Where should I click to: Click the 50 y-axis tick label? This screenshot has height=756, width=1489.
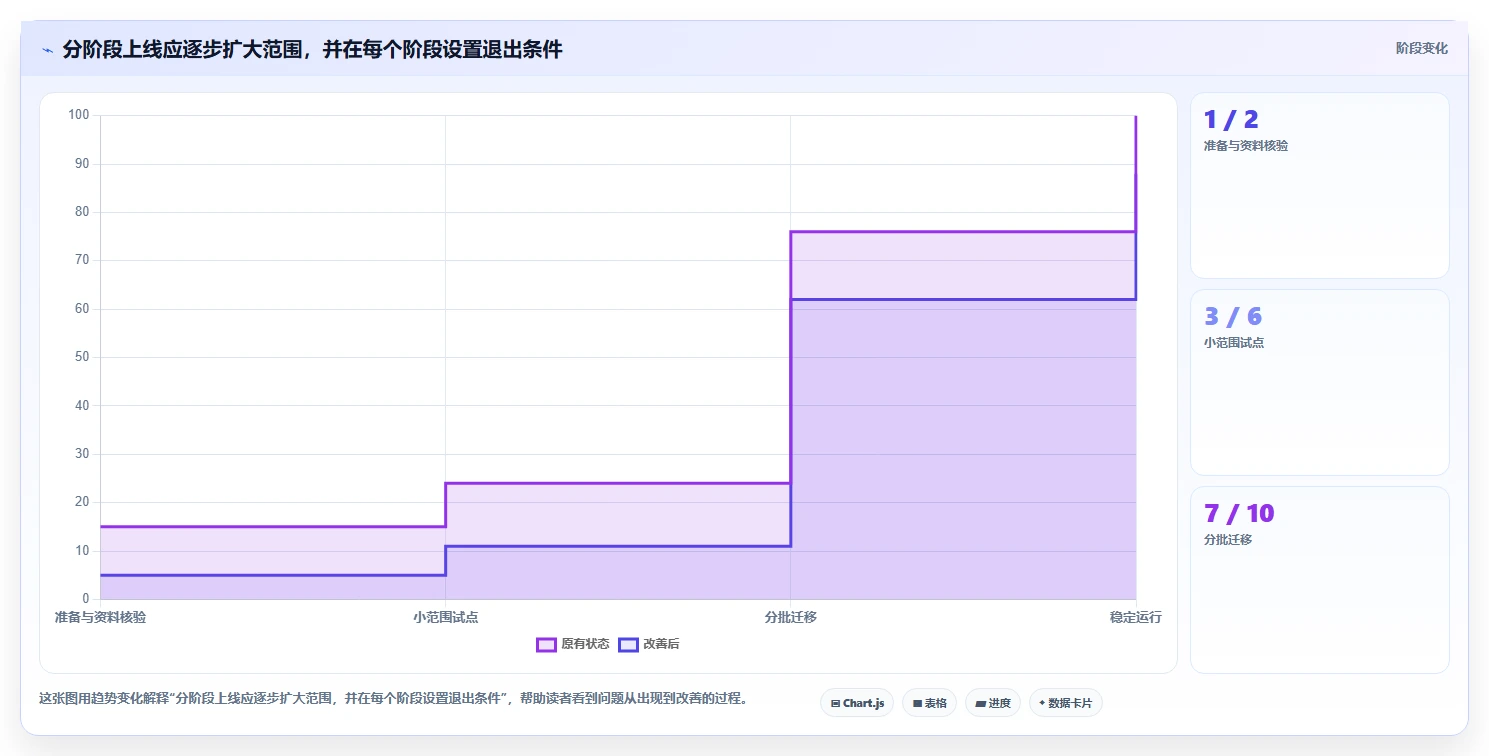pyautogui.click(x=82, y=357)
